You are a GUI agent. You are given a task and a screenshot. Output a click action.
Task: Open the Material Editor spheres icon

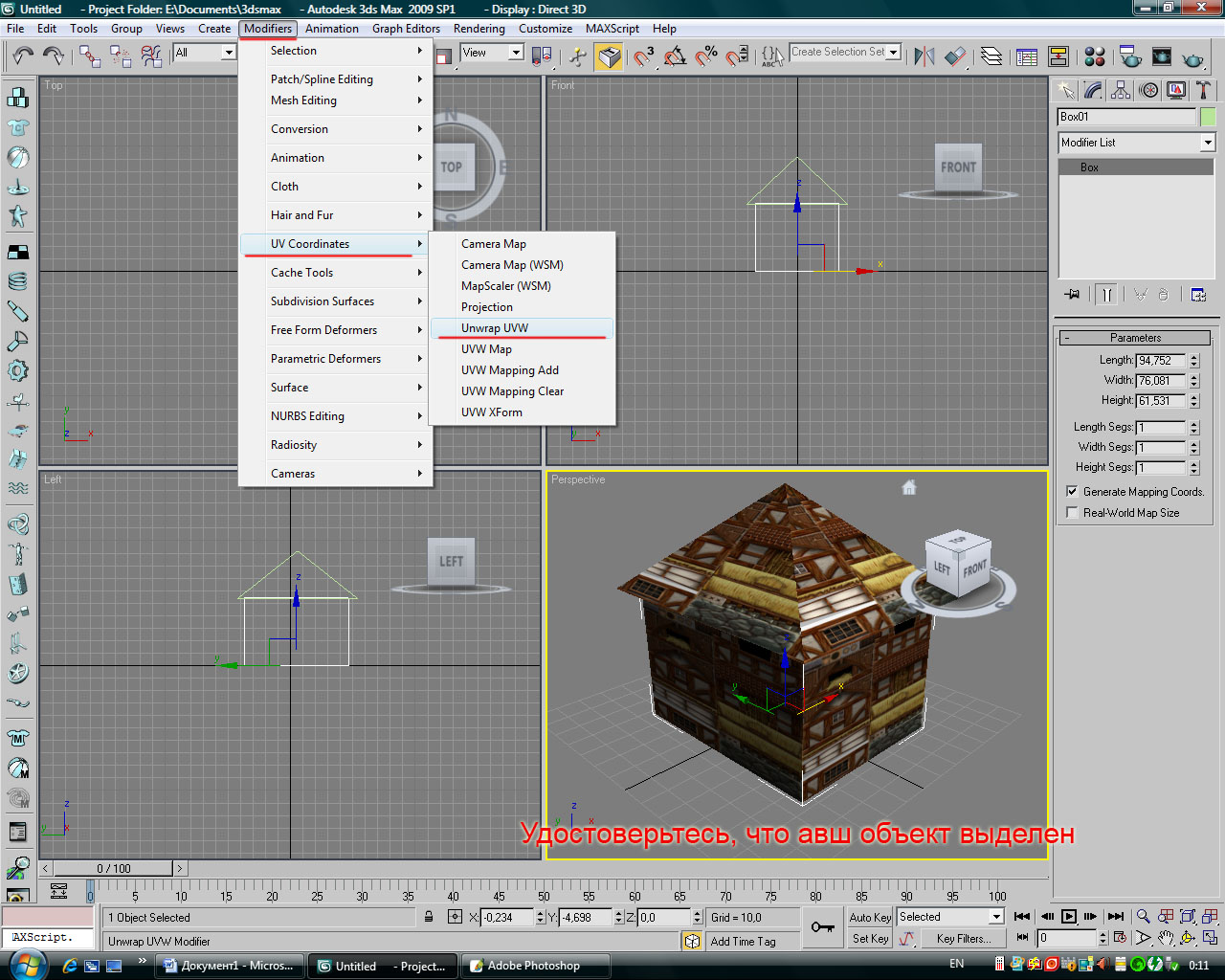(x=1095, y=56)
